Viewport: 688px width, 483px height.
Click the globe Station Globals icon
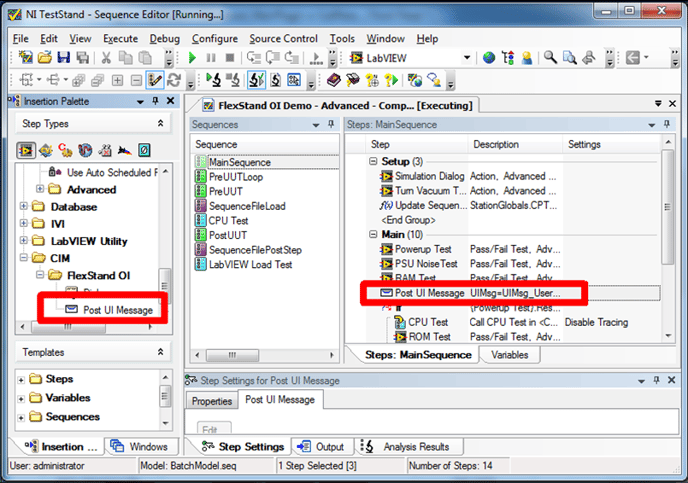tap(489, 57)
